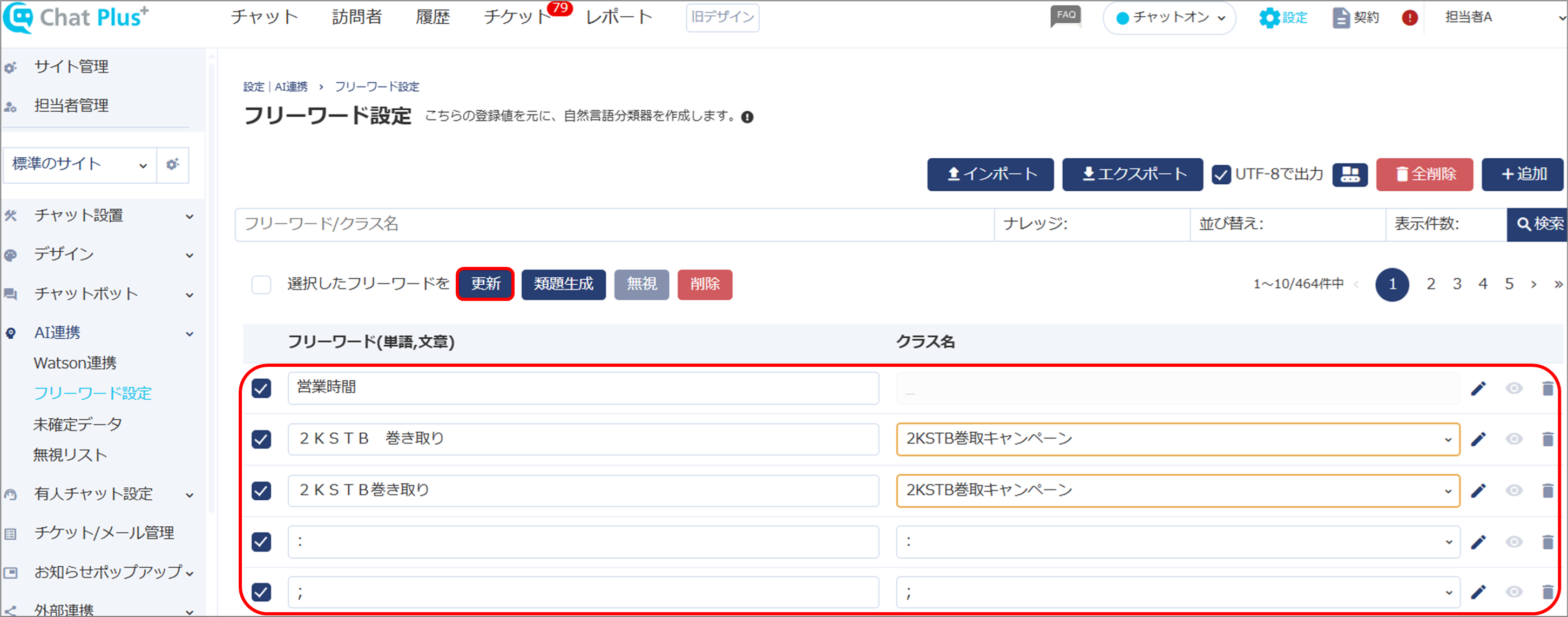Image resolution: width=1568 pixels, height=617 pixels.
Task: Edit the semicolon row with the pencil
Action: pyautogui.click(x=1478, y=592)
